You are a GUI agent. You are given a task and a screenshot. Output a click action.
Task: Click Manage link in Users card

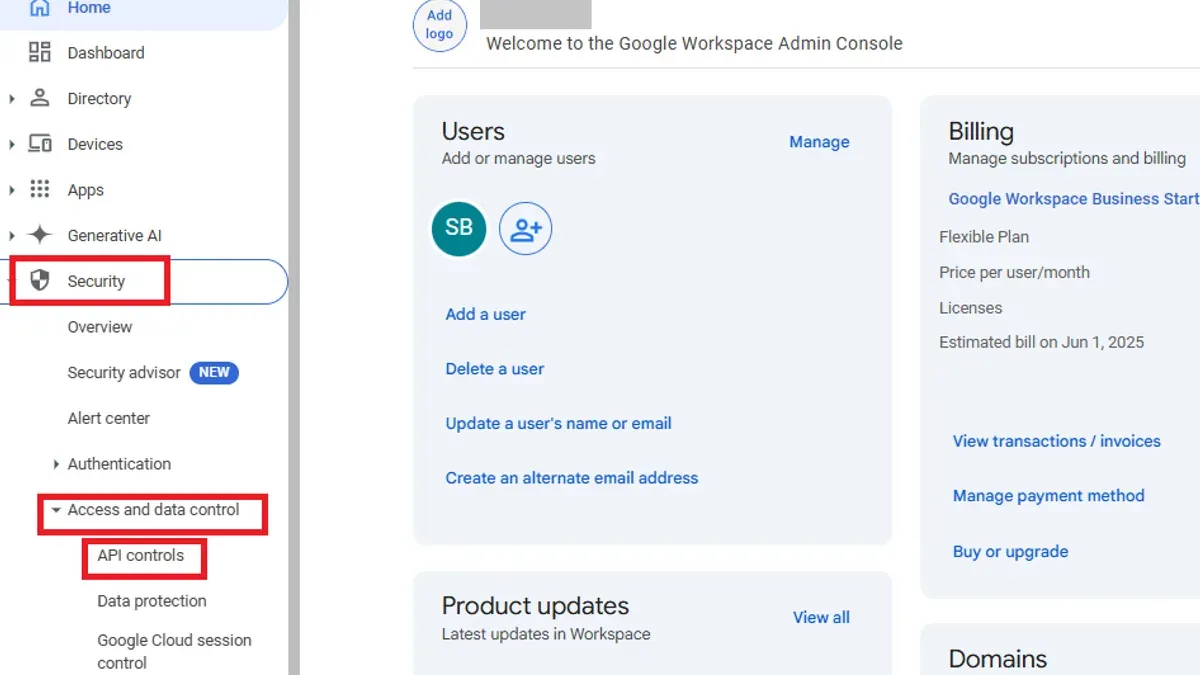pos(819,142)
